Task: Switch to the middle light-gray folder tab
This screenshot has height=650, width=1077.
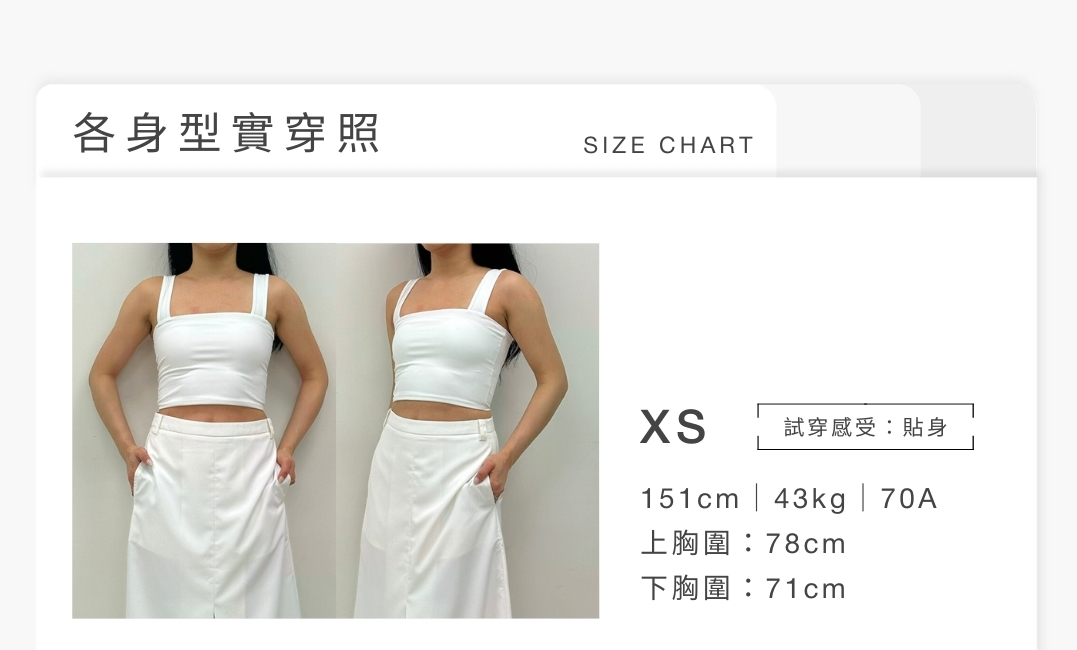Action: coord(848,131)
